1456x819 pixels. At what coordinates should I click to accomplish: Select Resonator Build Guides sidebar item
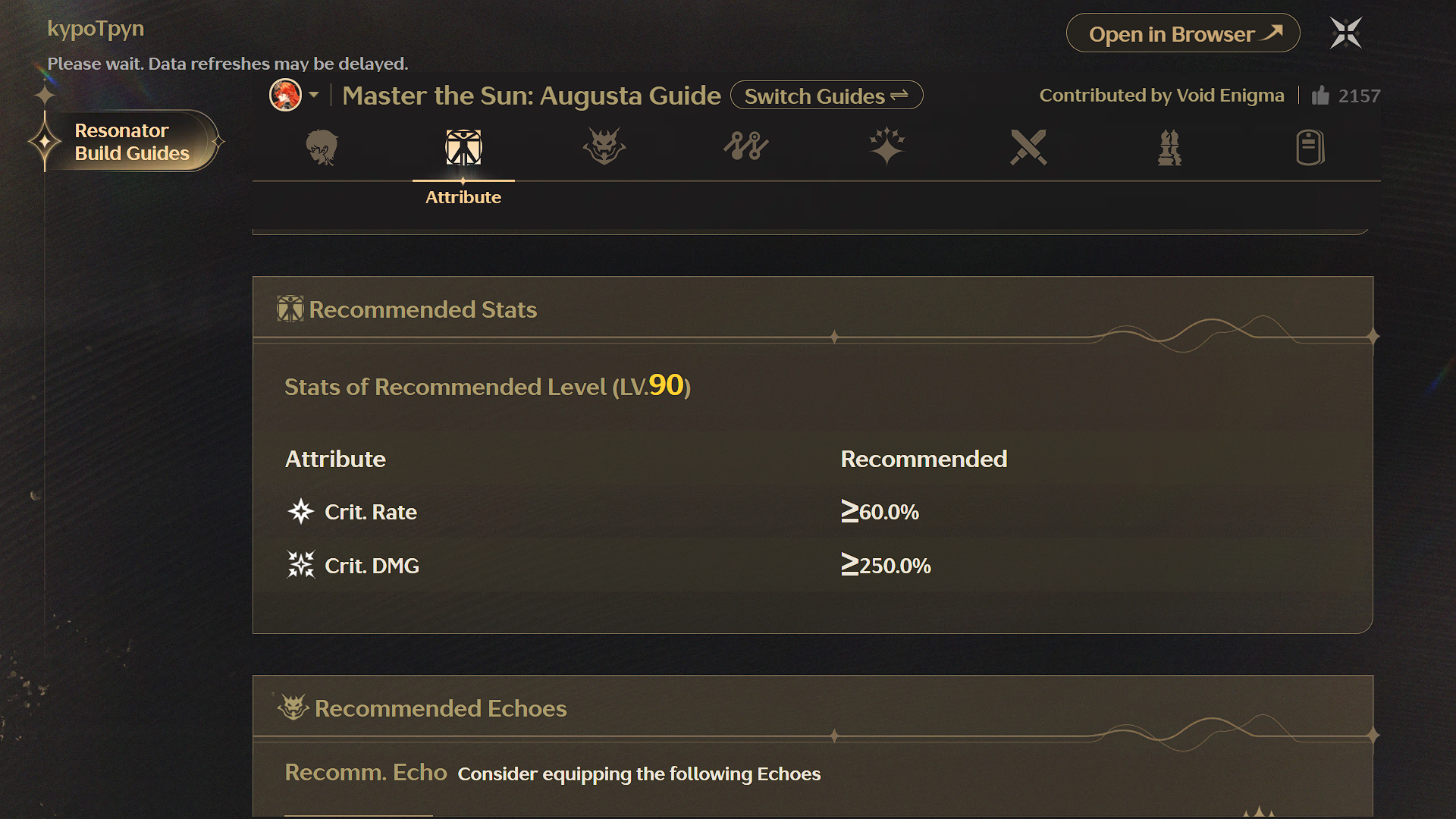point(131,142)
